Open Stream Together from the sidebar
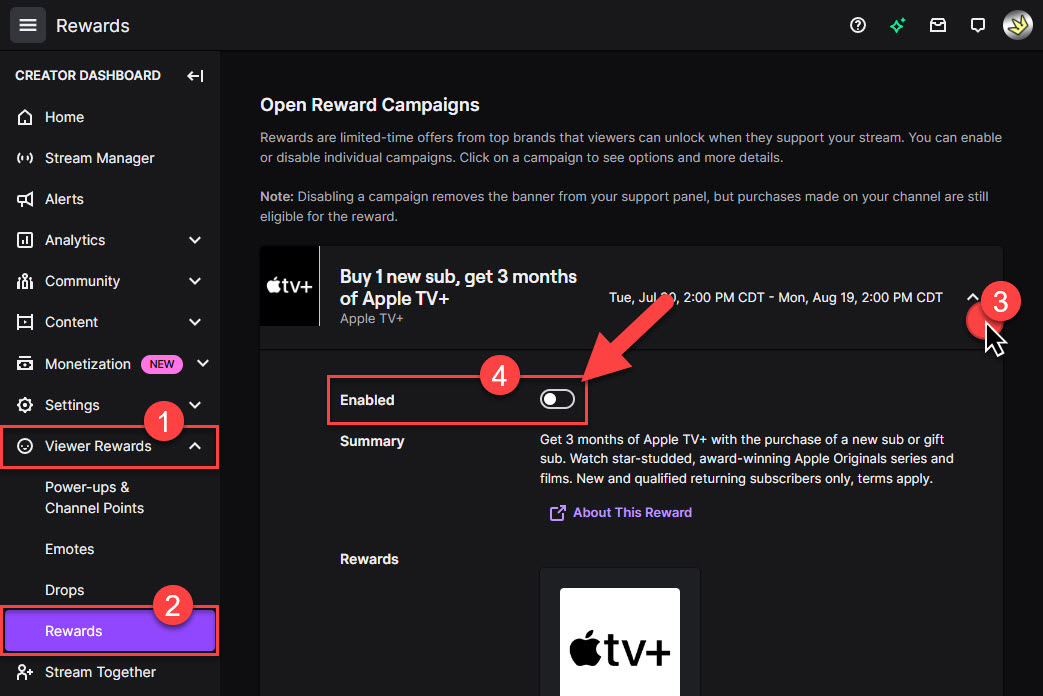This screenshot has width=1043, height=696. [x=100, y=672]
